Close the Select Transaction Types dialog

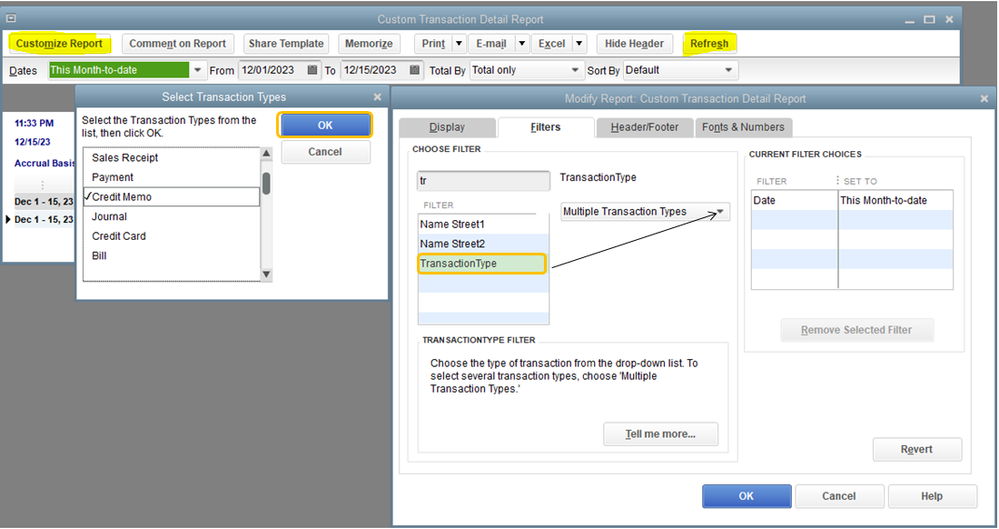377,97
